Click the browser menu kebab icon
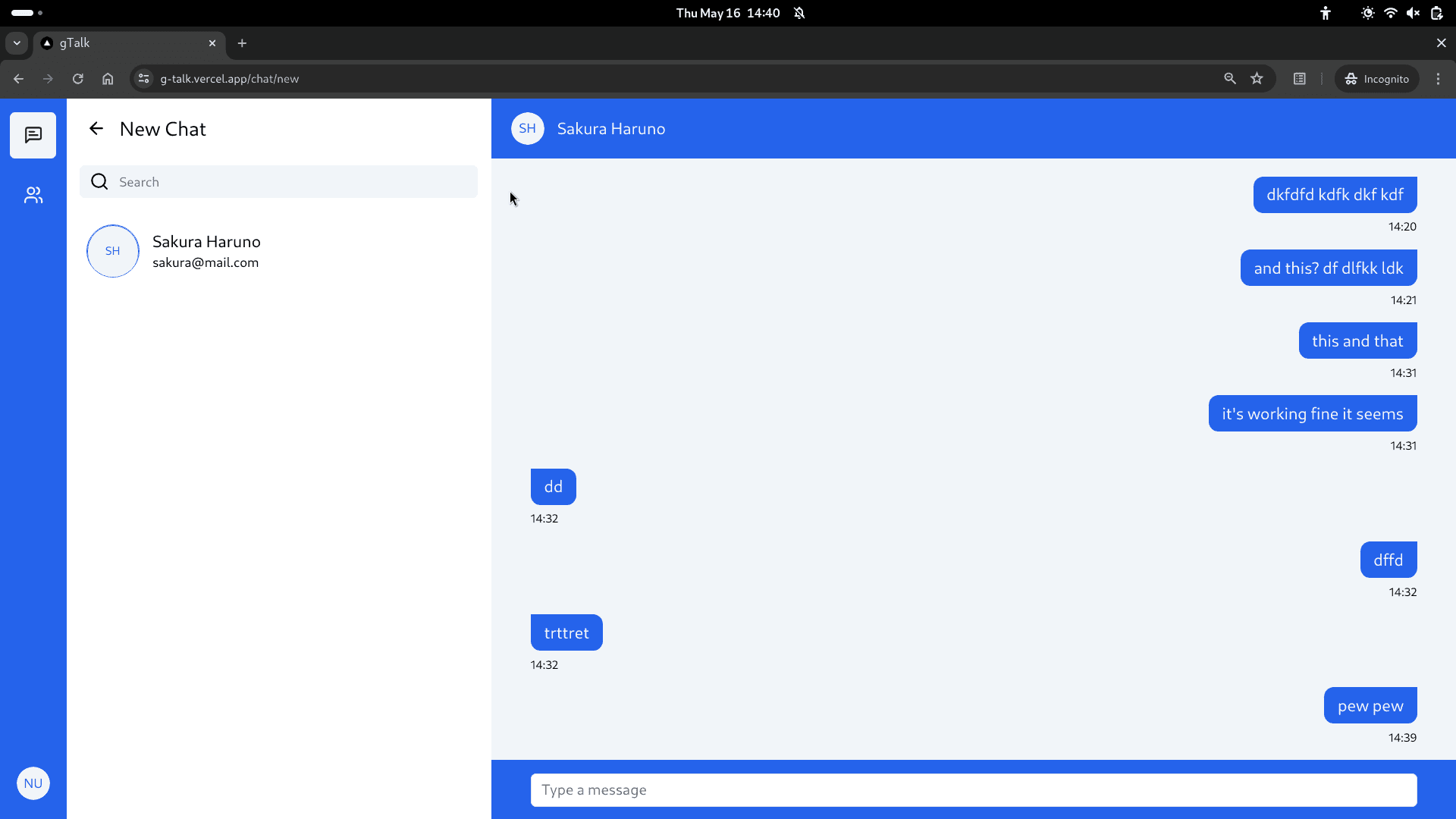 click(x=1438, y=79)
